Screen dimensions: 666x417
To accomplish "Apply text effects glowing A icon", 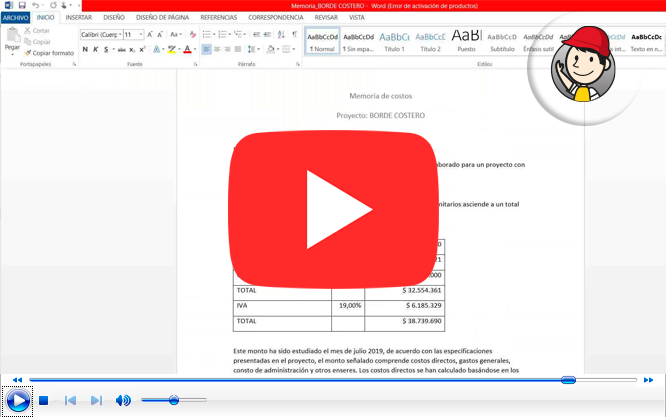I will pos(156,49).
